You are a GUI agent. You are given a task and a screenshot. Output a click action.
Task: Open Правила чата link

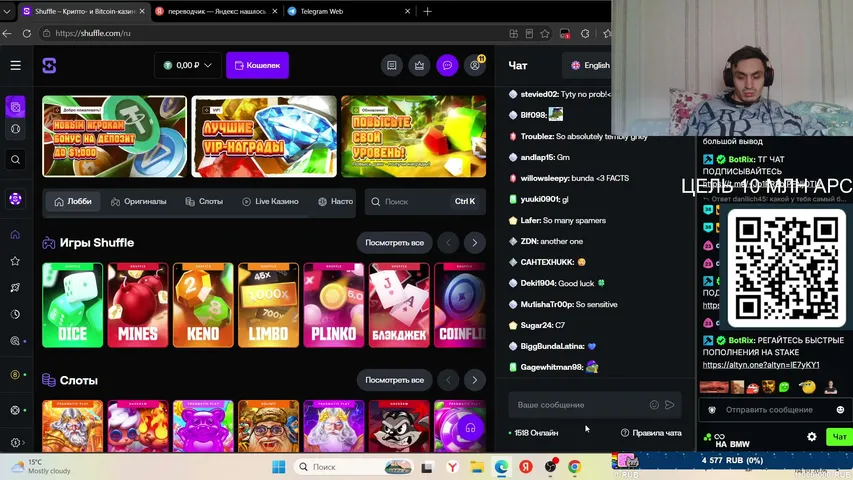(651, 433)
